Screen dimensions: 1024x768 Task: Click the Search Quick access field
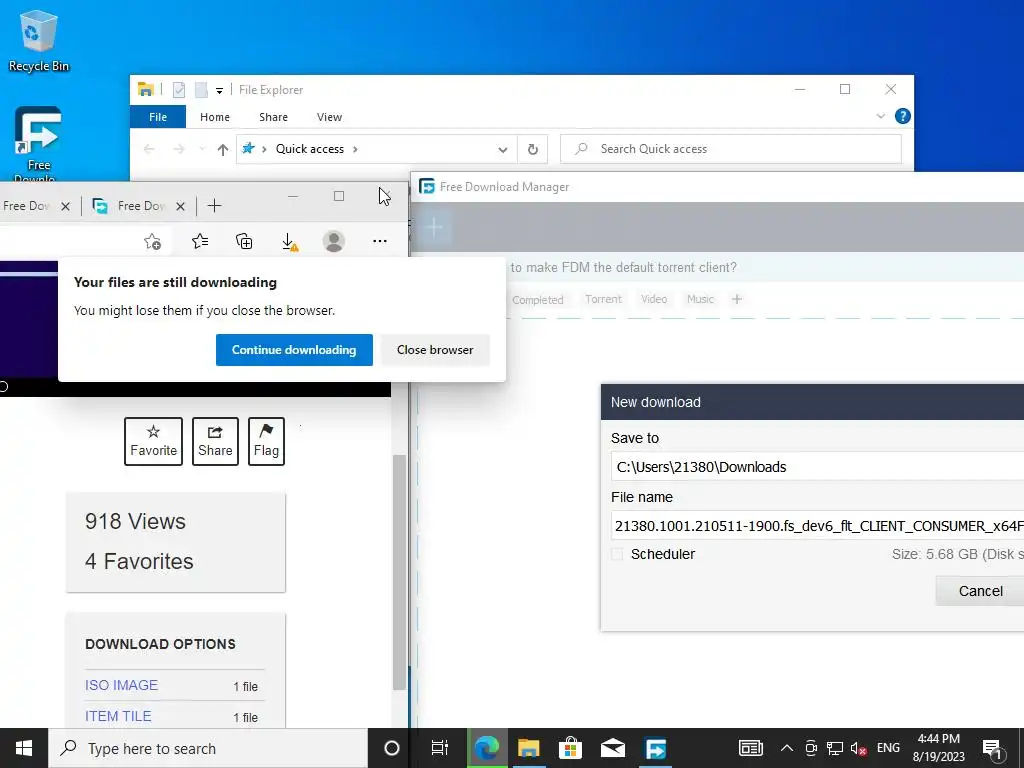[731, 149]
